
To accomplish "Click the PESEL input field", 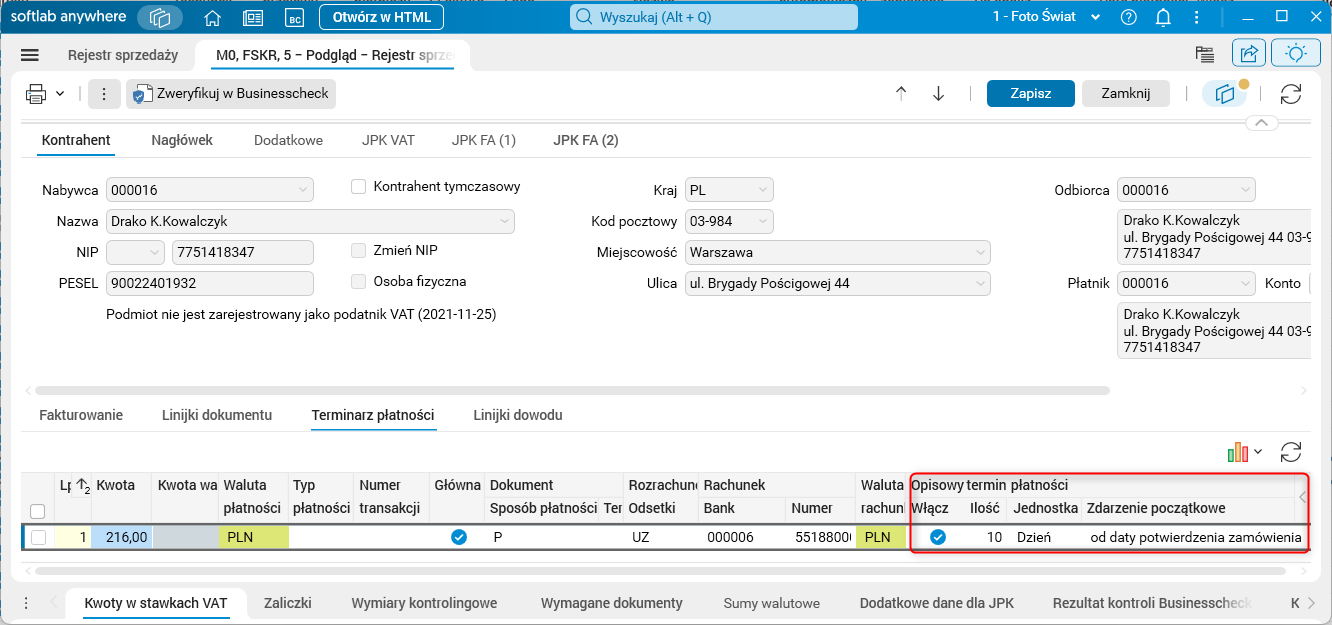I will (210, 284).
